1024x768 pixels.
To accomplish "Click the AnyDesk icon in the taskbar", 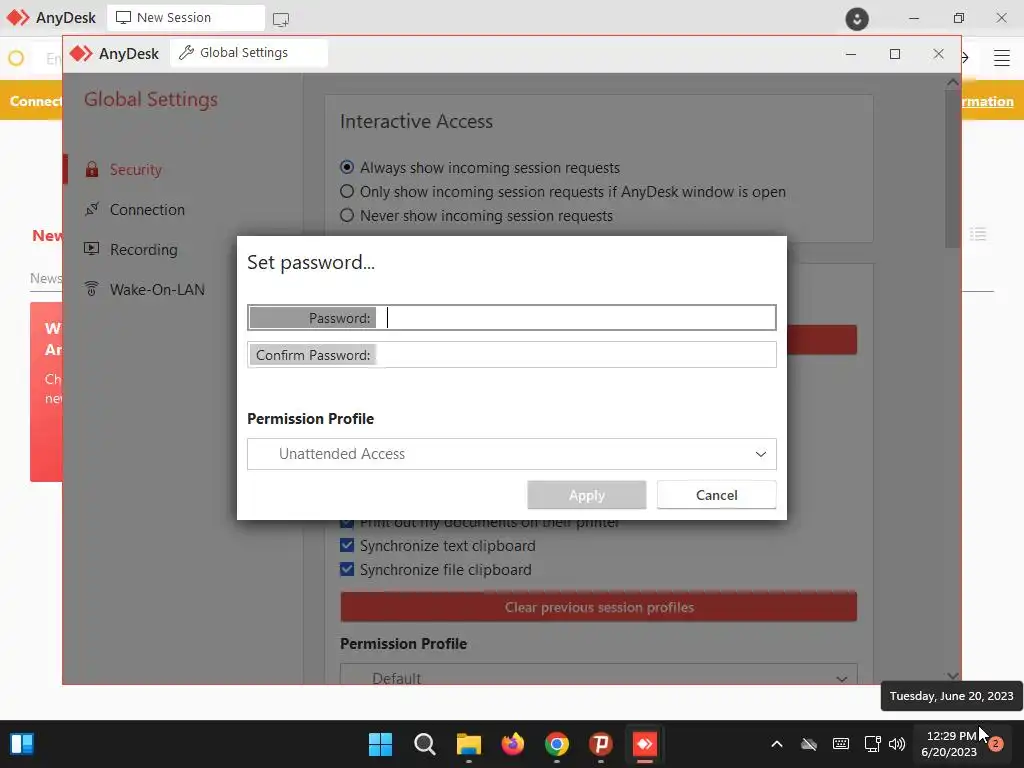I will click(x=645, y=744).
